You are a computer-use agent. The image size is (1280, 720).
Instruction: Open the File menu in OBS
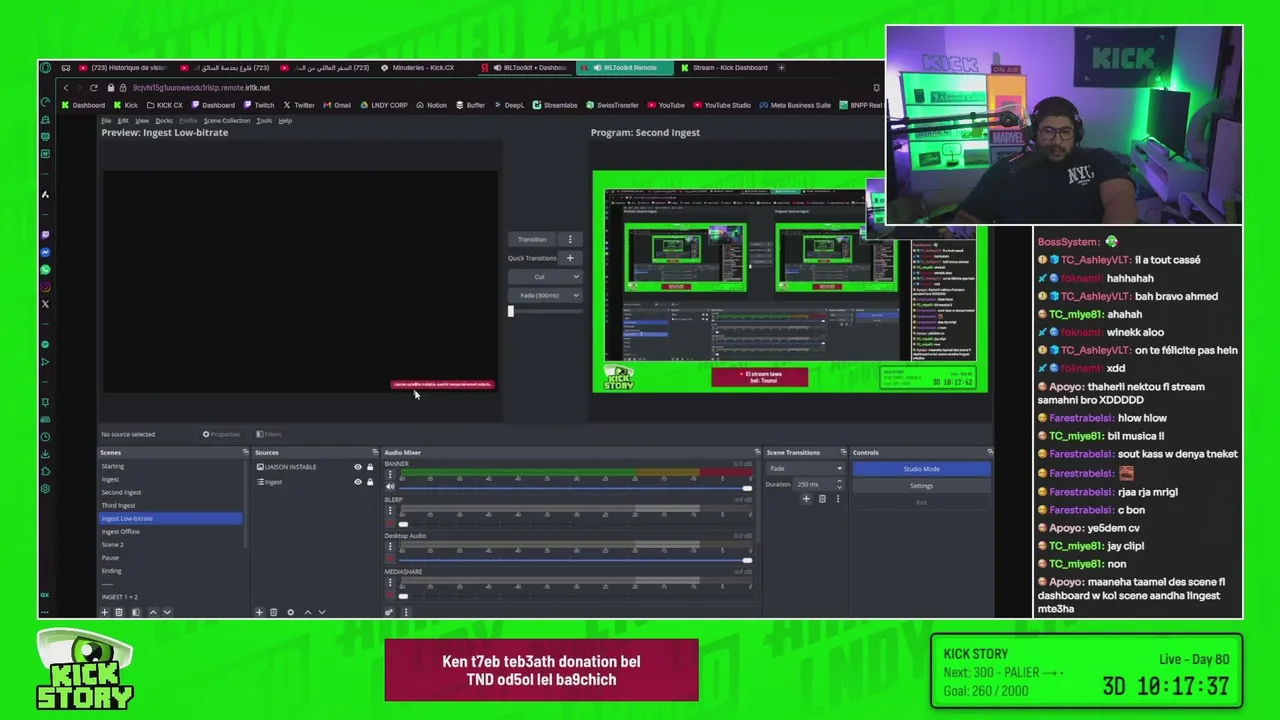106,121
